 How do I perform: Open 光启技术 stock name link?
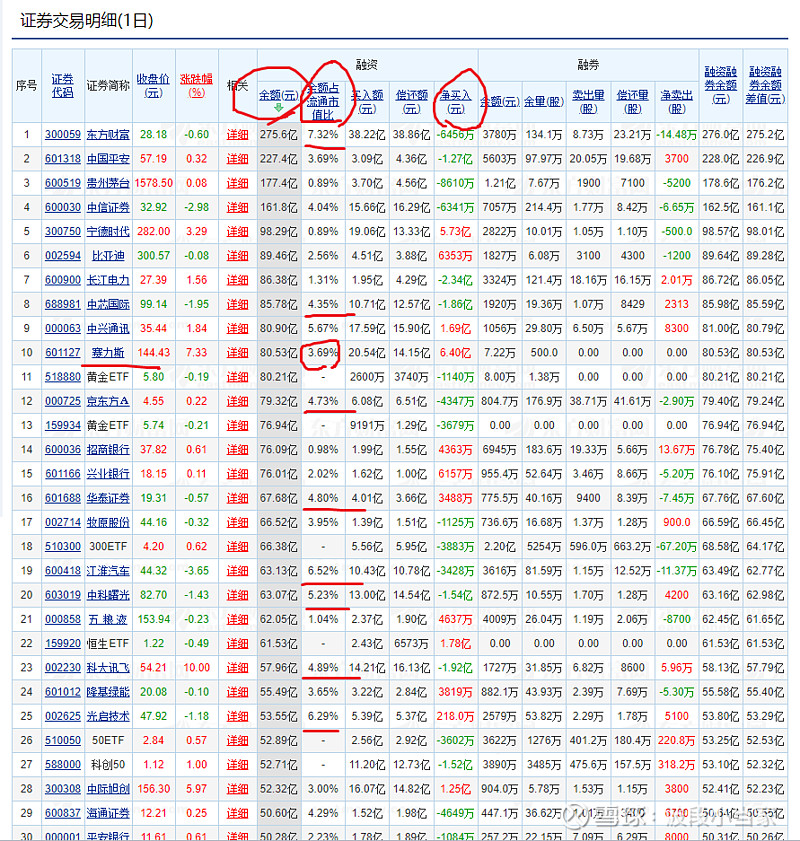point(108,716)
